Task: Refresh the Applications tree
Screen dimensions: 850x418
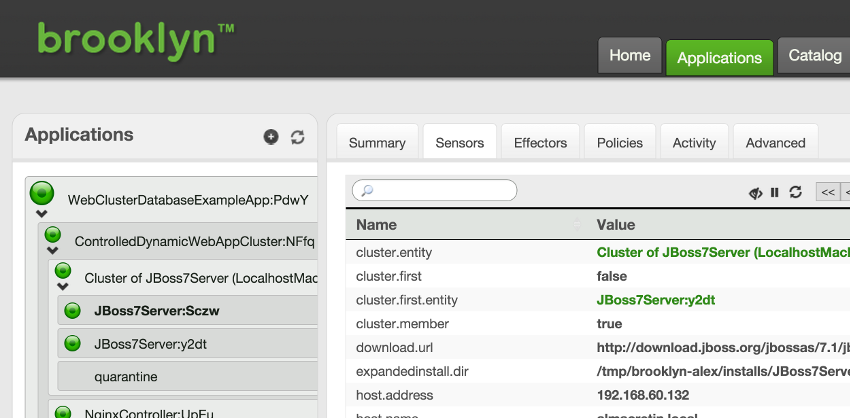Action: 297,137
